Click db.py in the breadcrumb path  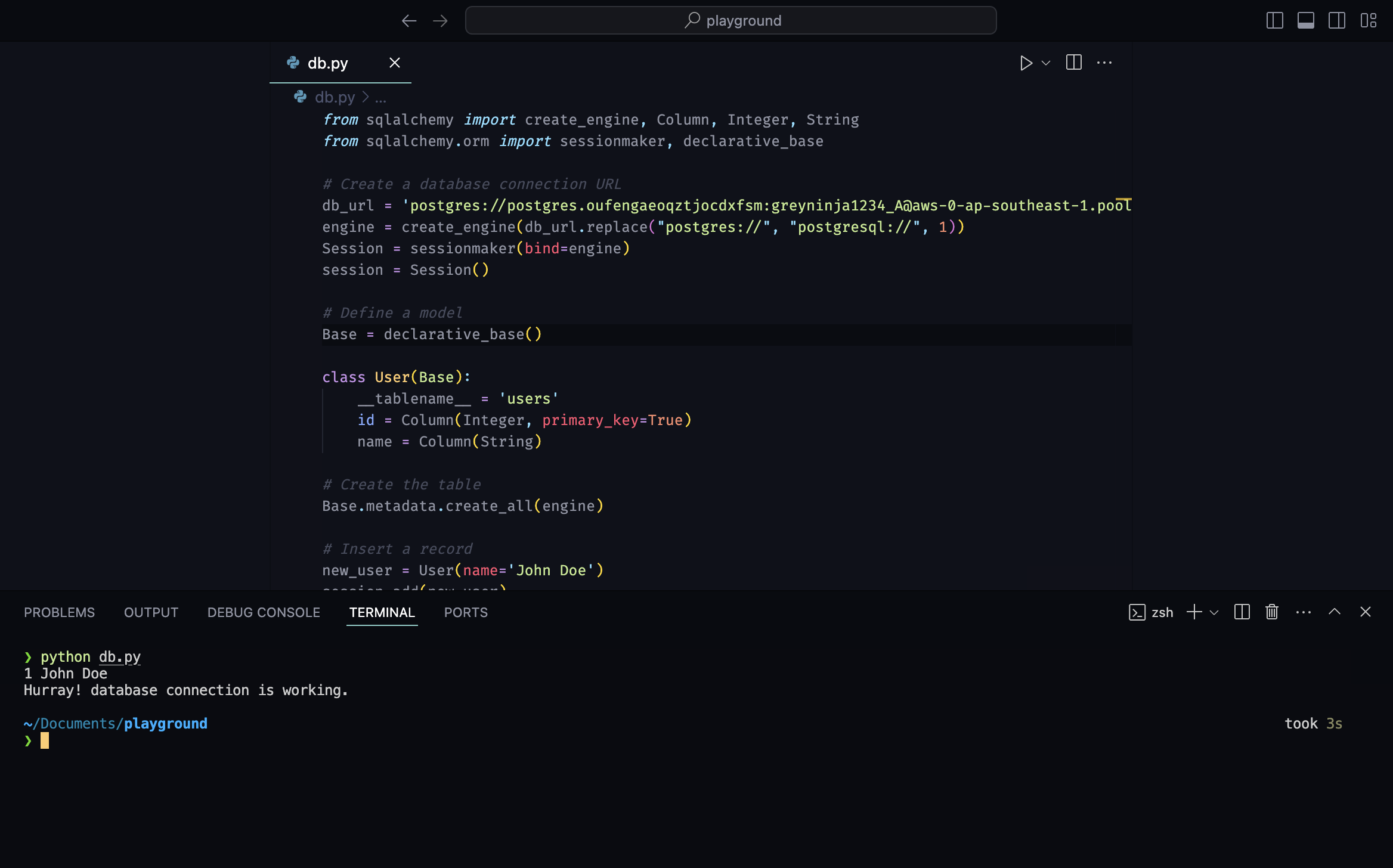coord(335,97)
